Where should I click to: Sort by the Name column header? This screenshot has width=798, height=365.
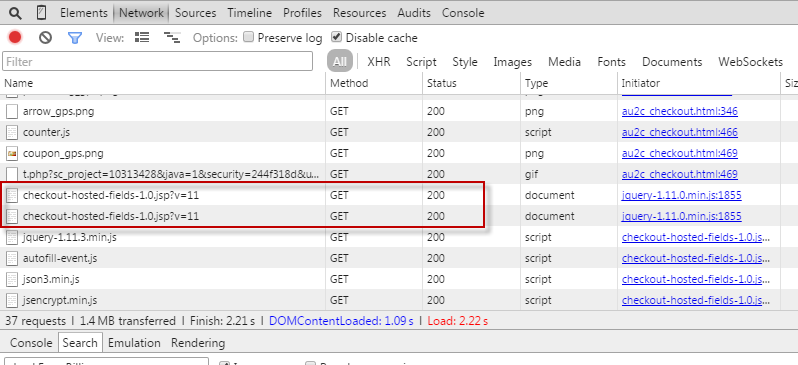[163, 83]
